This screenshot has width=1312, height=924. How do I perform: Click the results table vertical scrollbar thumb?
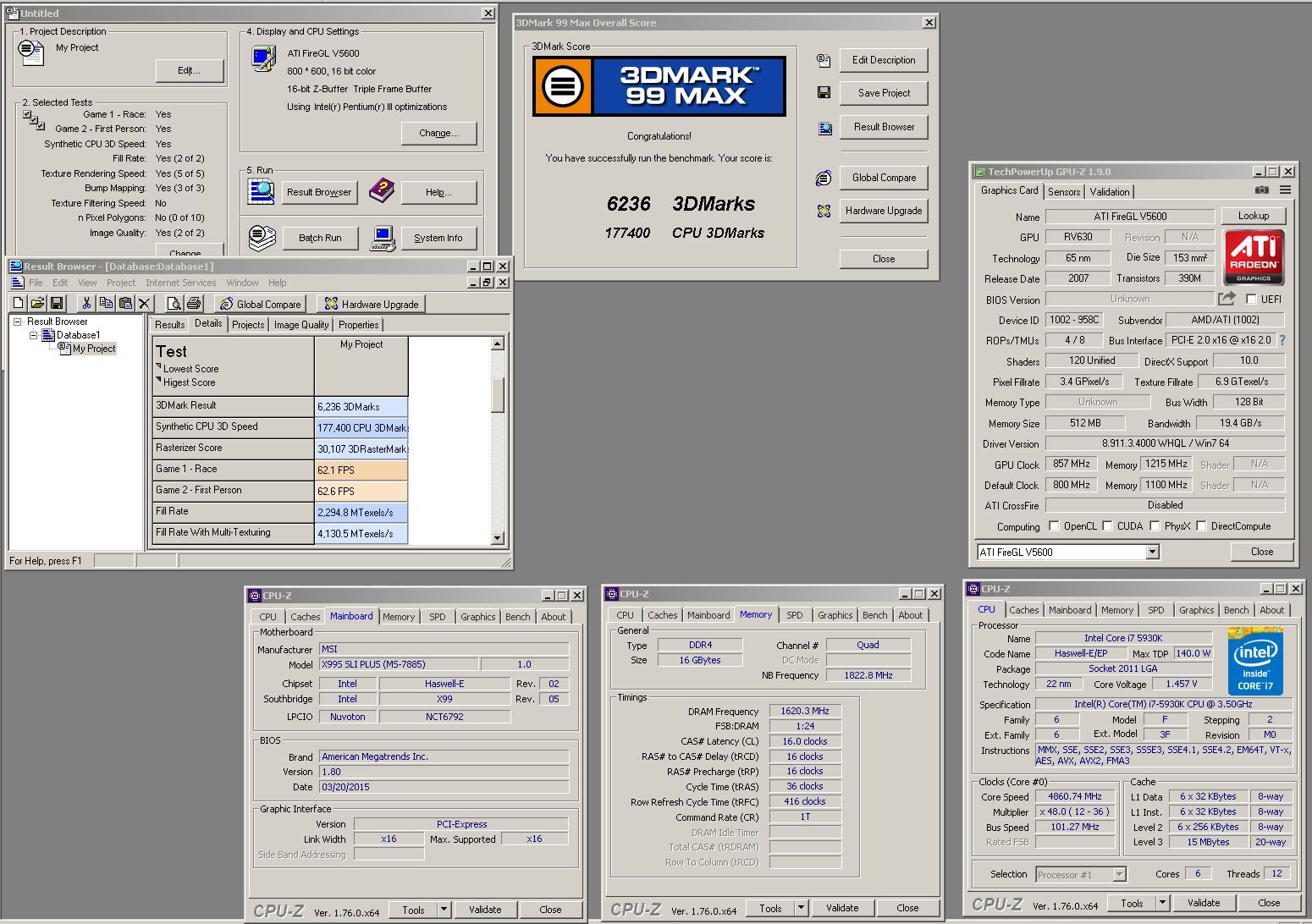point(498,394)
